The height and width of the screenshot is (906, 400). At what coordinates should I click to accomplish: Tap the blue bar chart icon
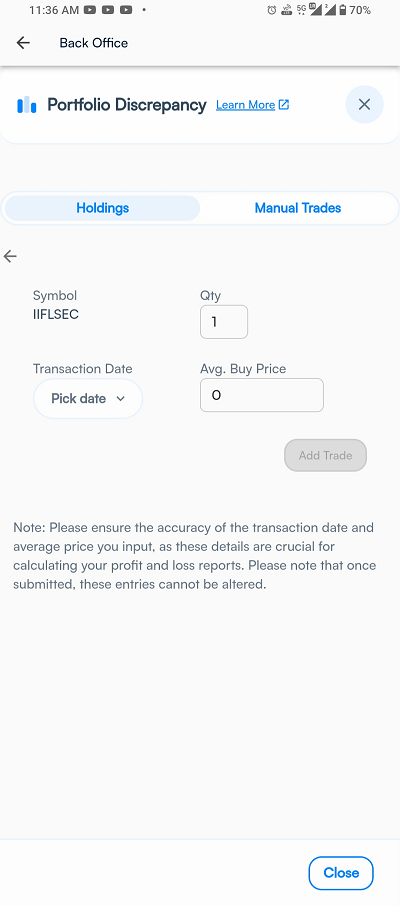coord(27,105)
